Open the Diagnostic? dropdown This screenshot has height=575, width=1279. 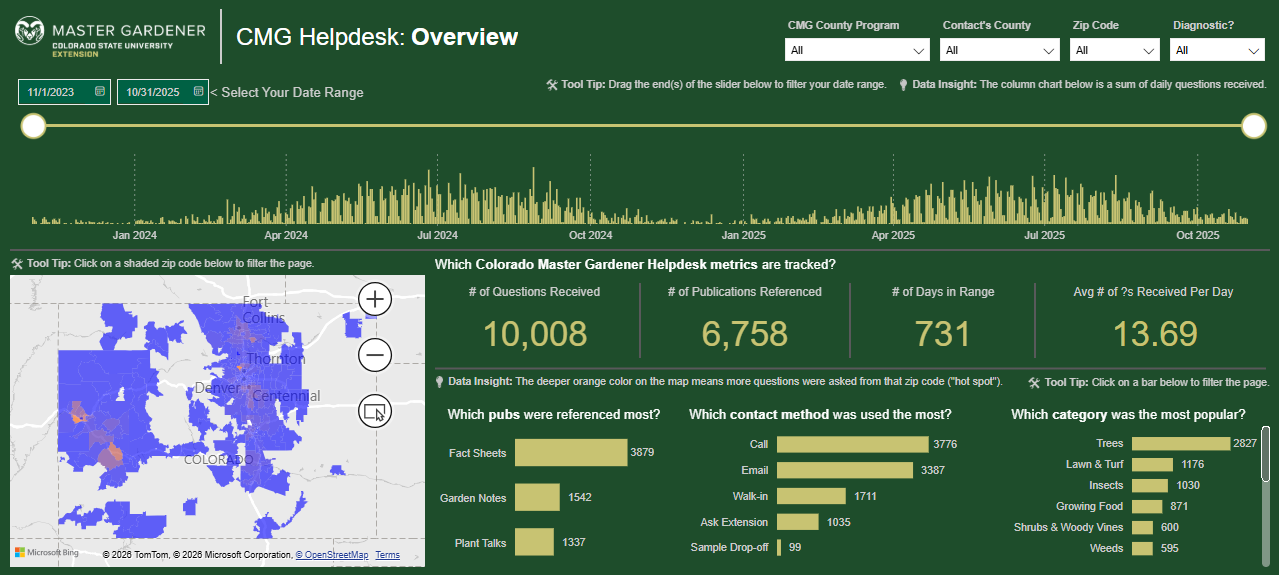click(x=1217, y=50)
